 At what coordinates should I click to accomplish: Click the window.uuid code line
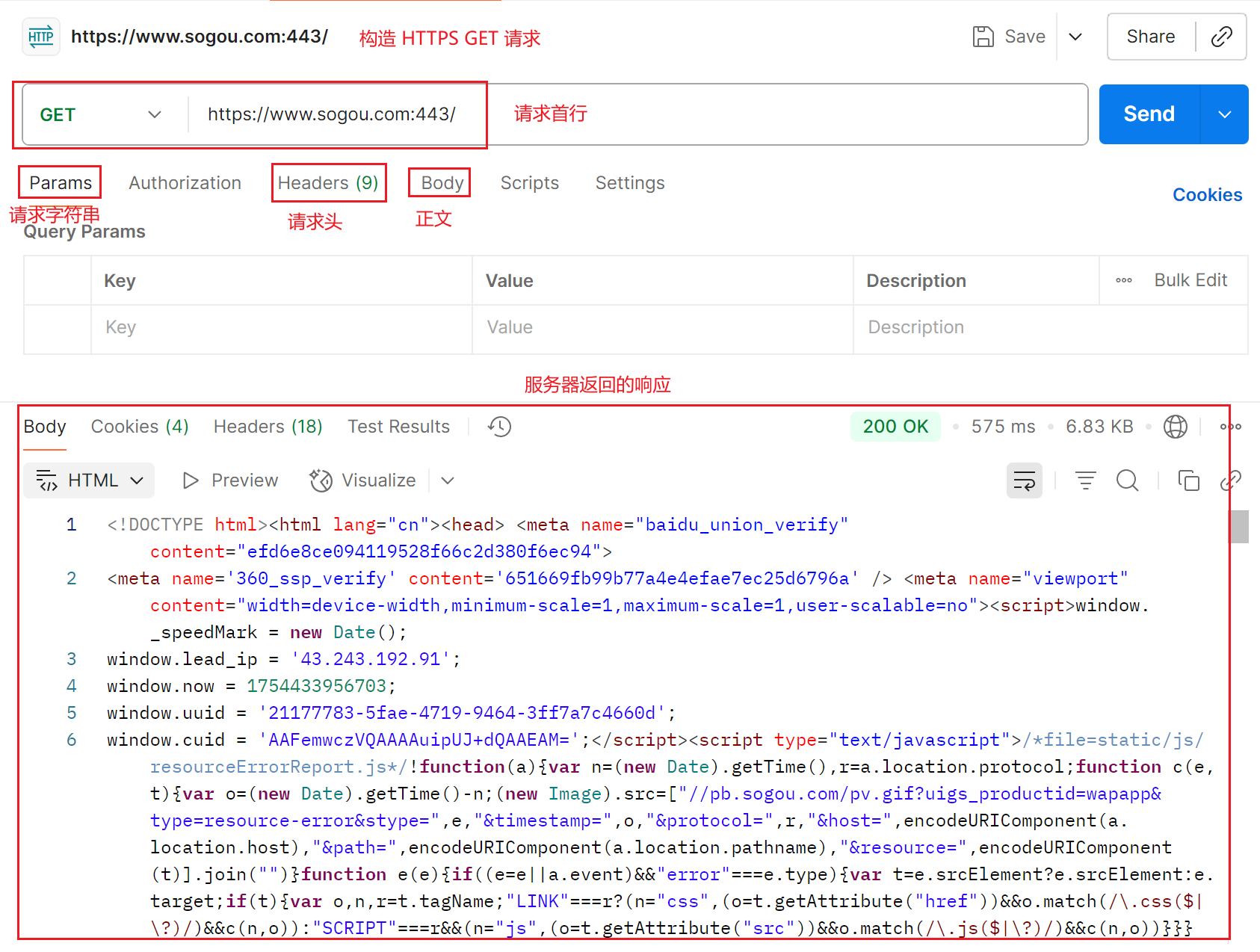click(x=391, y=713)
